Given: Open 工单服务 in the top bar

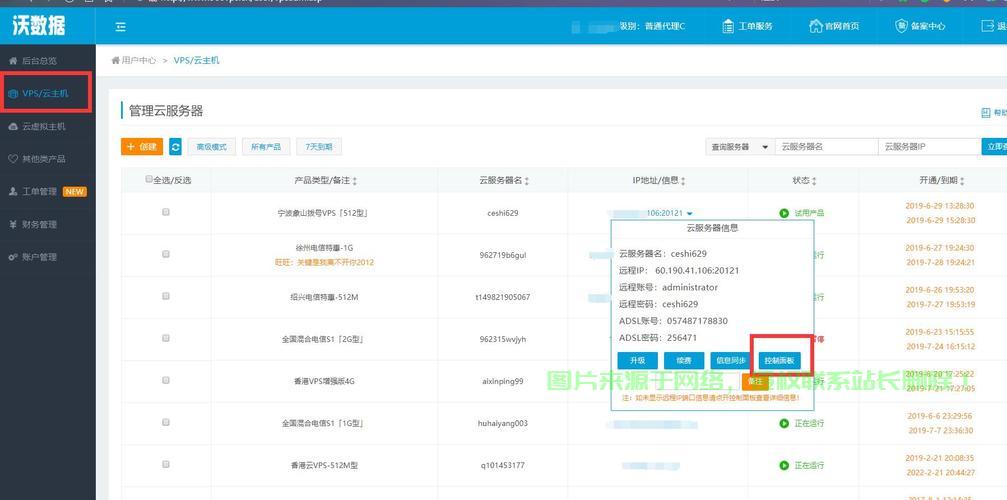Looking at the screenshot, I should [x=748, y=26].
